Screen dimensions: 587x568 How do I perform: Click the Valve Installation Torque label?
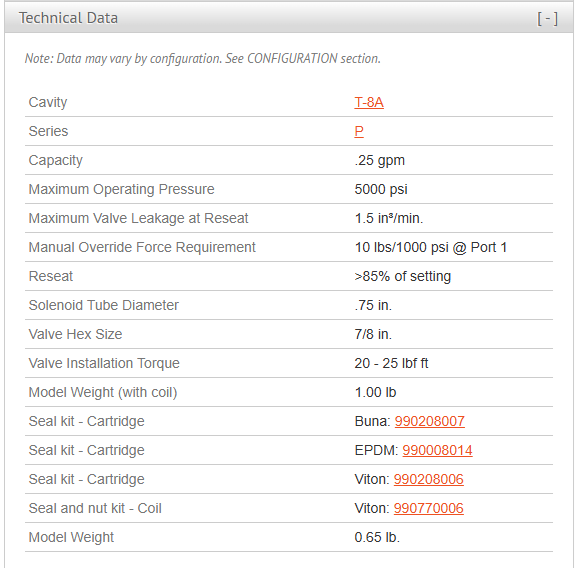104,363
